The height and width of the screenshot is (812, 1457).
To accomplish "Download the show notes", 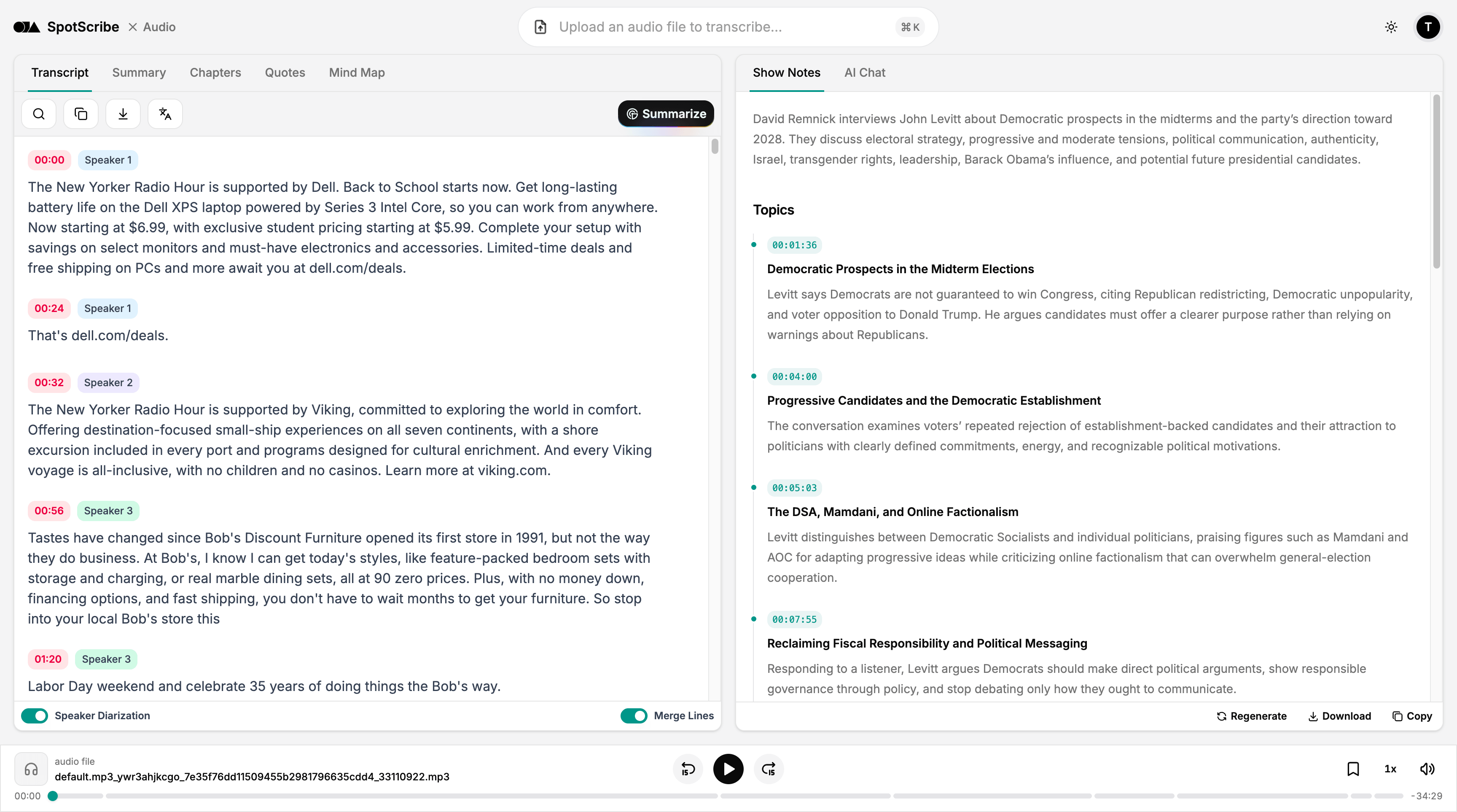I will [1339, 716].
